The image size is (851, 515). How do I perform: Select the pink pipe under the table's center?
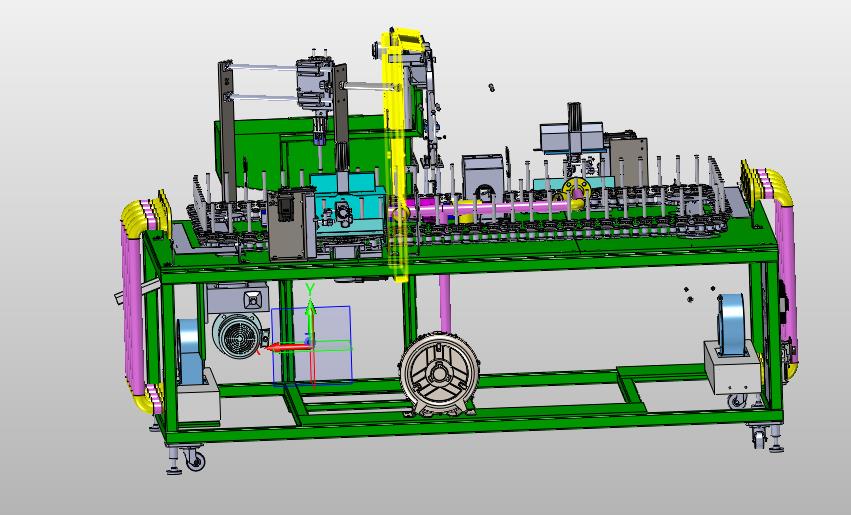click(x=445, y=304)
